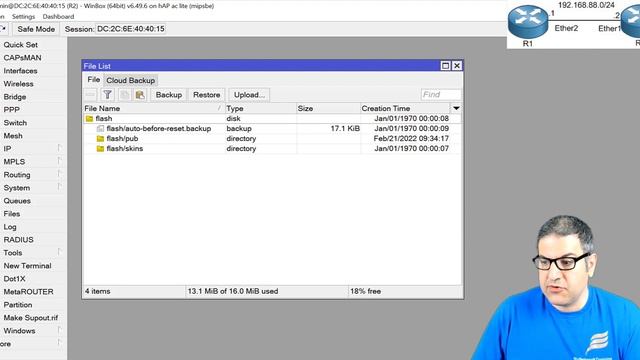Select the flash disk folder icon
This screenshot has width=640, height=360.
click(x=89, y=118)
